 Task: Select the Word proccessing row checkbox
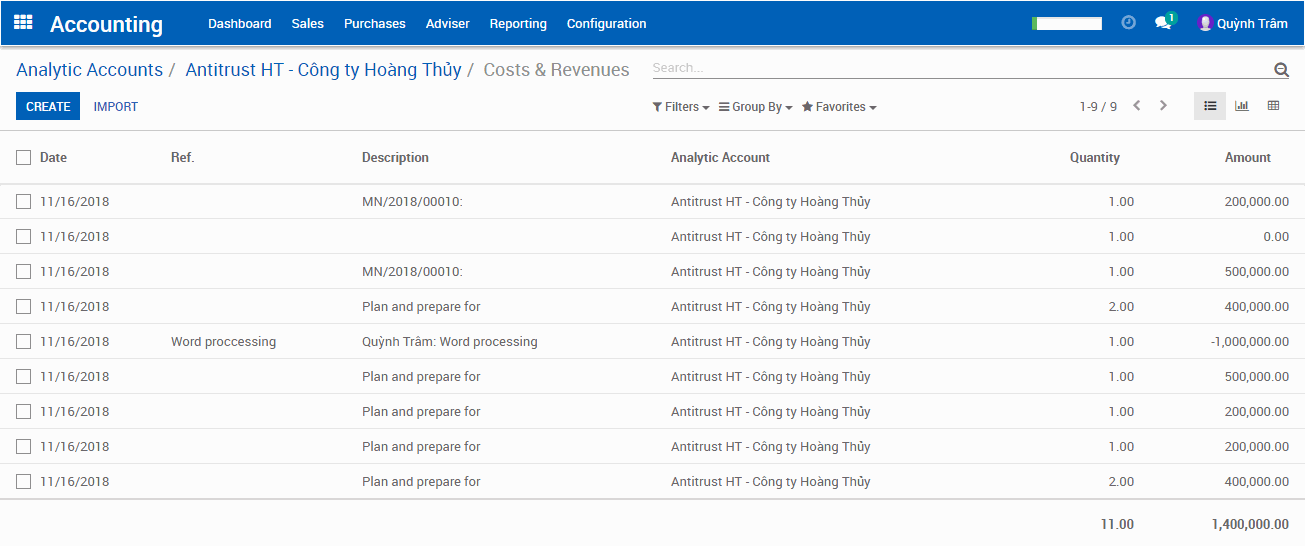[x=24, y=342]
